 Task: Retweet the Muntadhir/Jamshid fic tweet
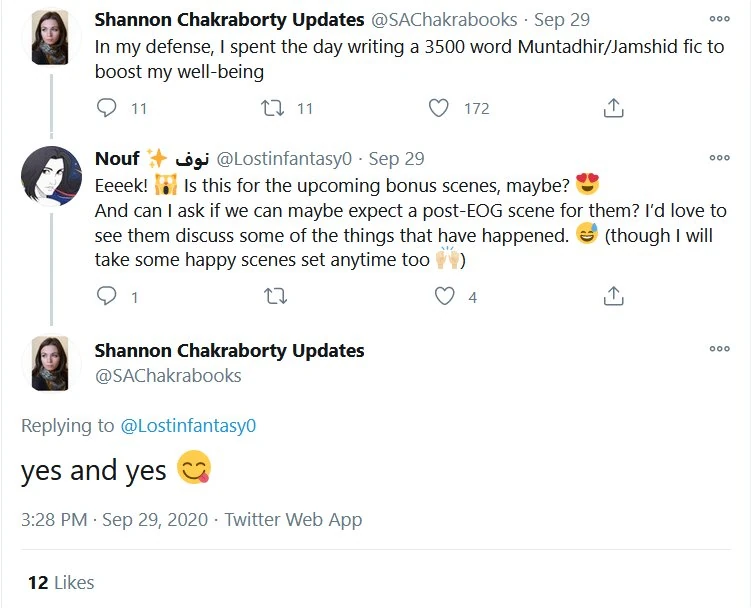(273, 108)
